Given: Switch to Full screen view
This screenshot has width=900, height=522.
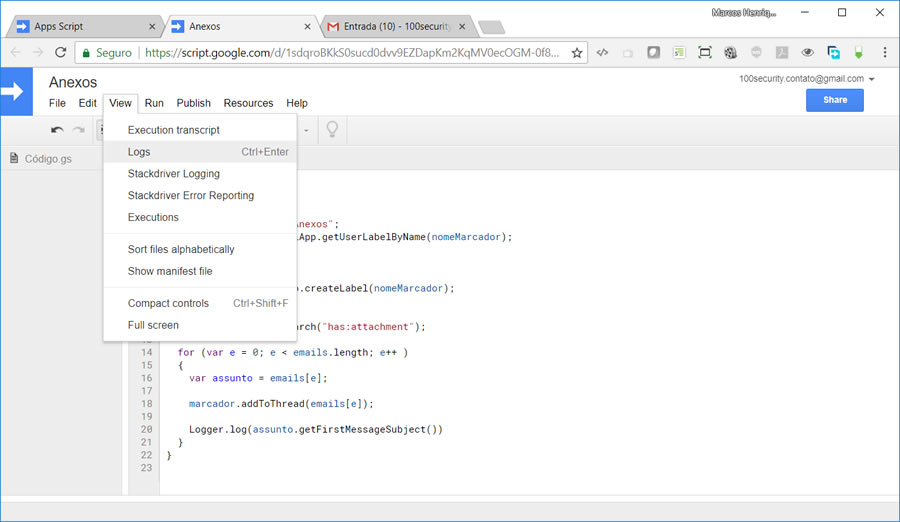Looking at the screenshot, I should [200, 325].
